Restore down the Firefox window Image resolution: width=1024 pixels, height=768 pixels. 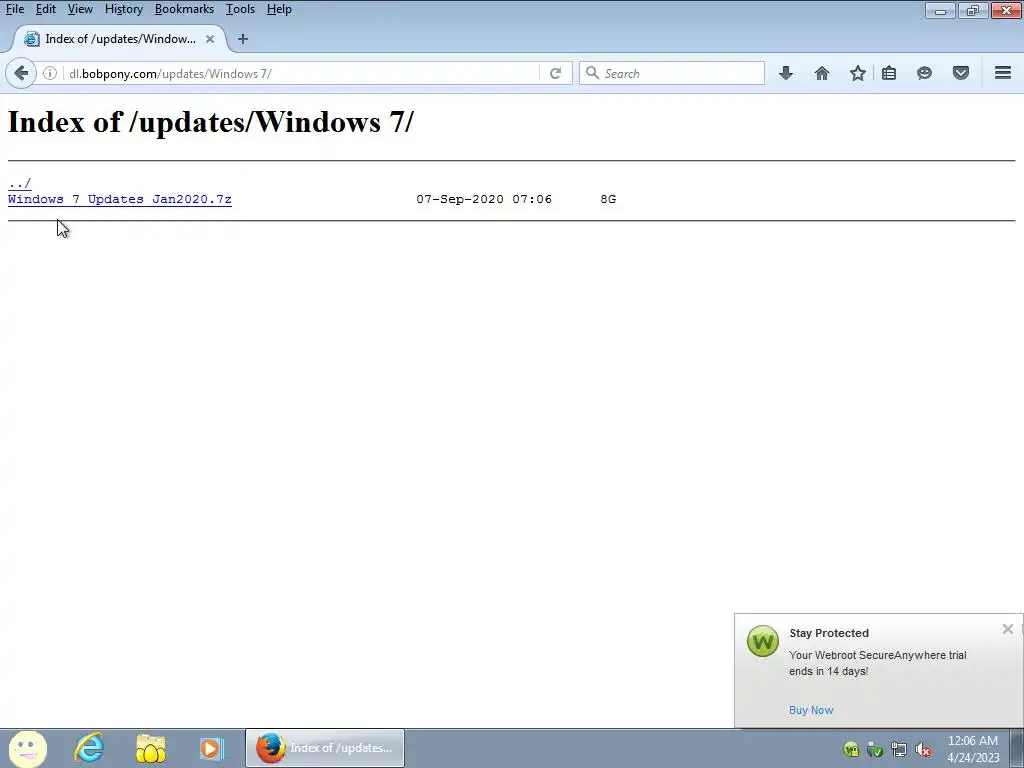[x=973, y=10]
